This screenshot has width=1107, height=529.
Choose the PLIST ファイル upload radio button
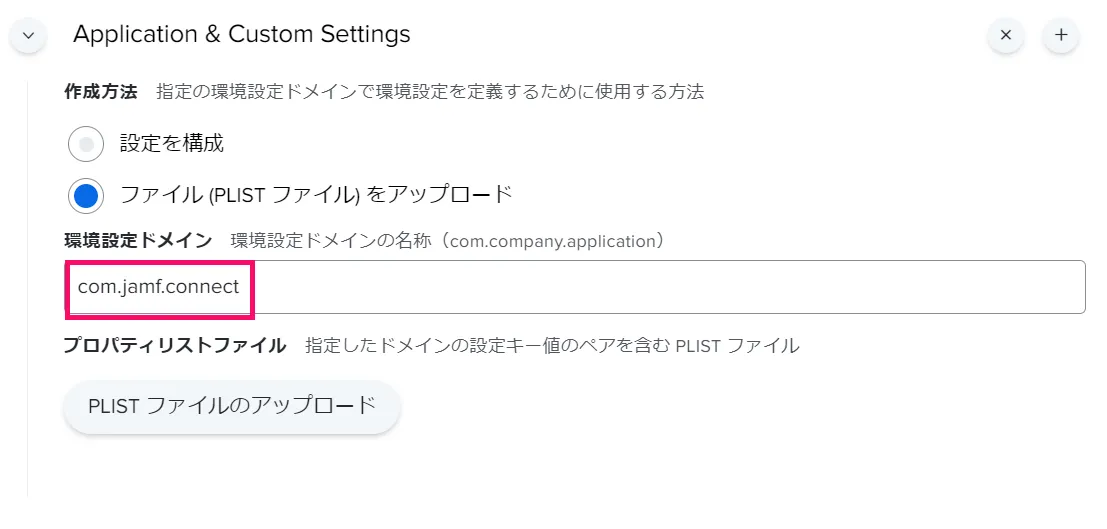[86, 195]
